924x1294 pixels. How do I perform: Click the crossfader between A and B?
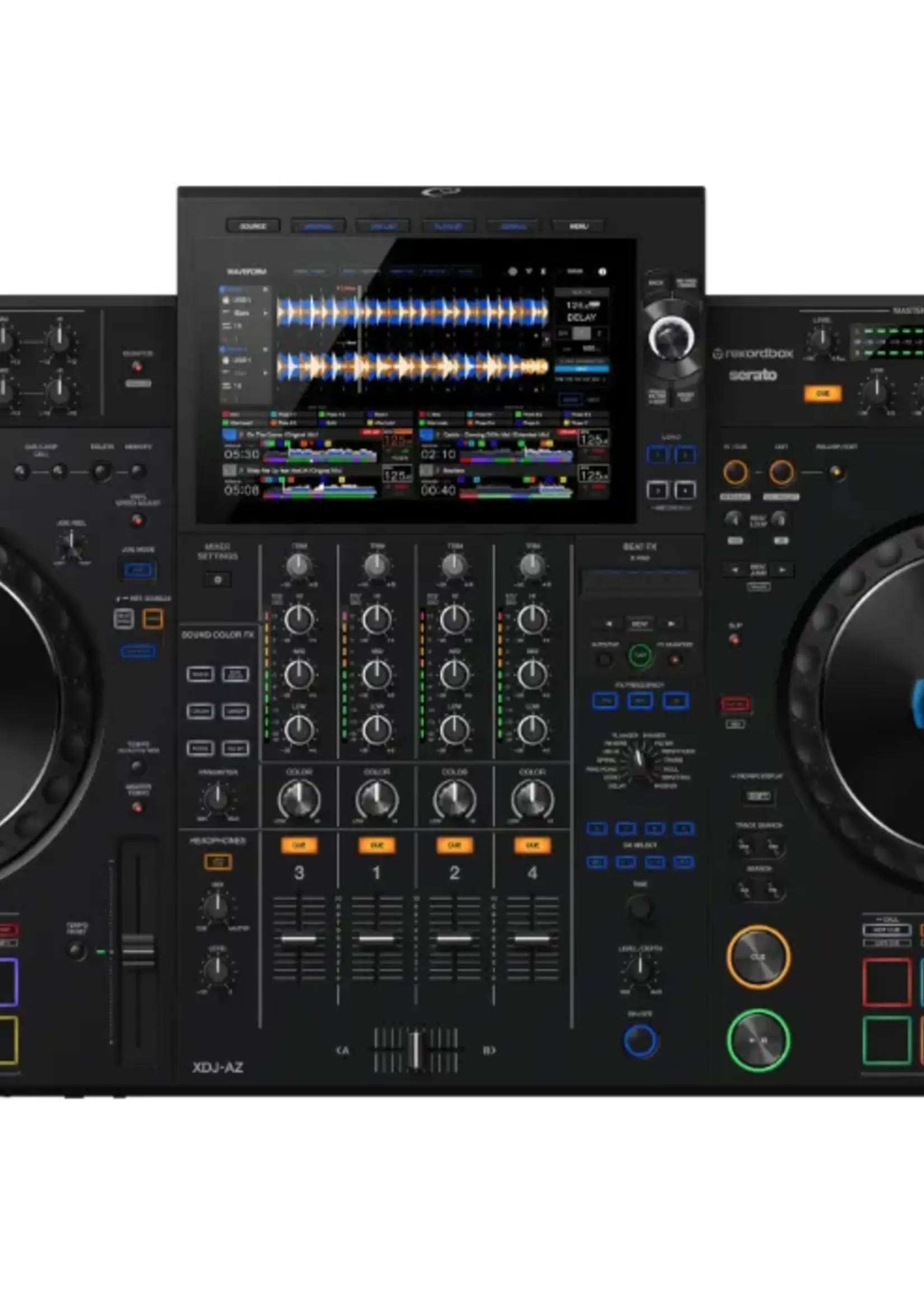[x=416, y=1051]
